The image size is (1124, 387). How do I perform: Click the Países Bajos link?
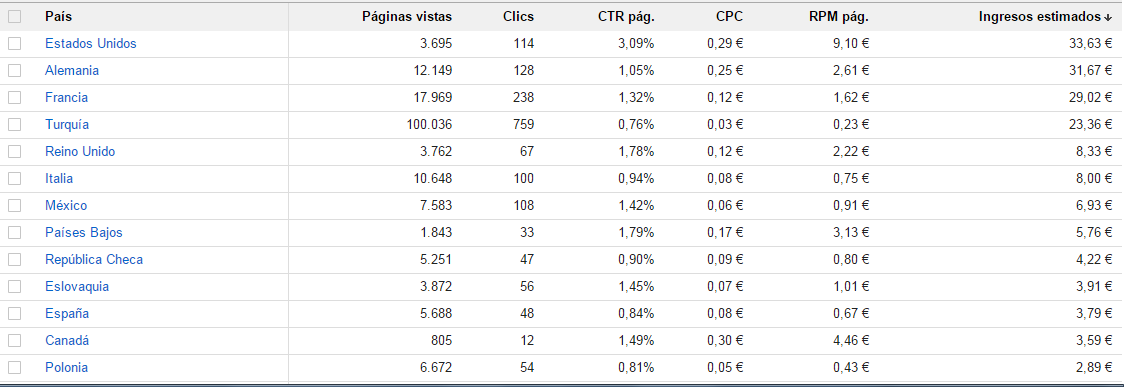83,233
